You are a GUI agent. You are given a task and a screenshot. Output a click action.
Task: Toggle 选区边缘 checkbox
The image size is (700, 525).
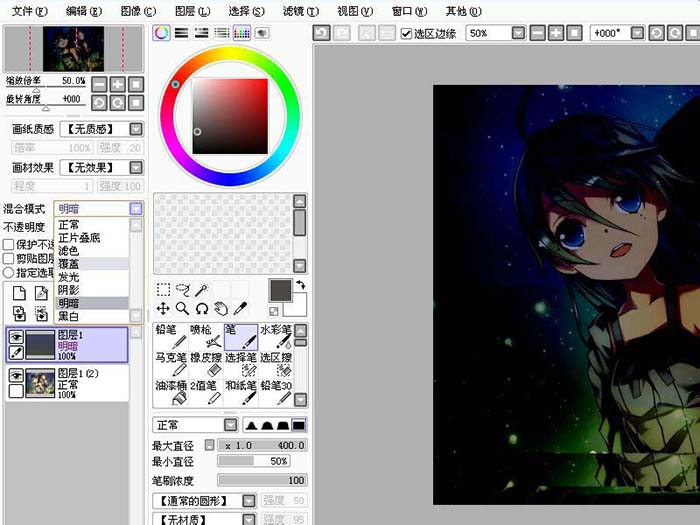(406, 33)
